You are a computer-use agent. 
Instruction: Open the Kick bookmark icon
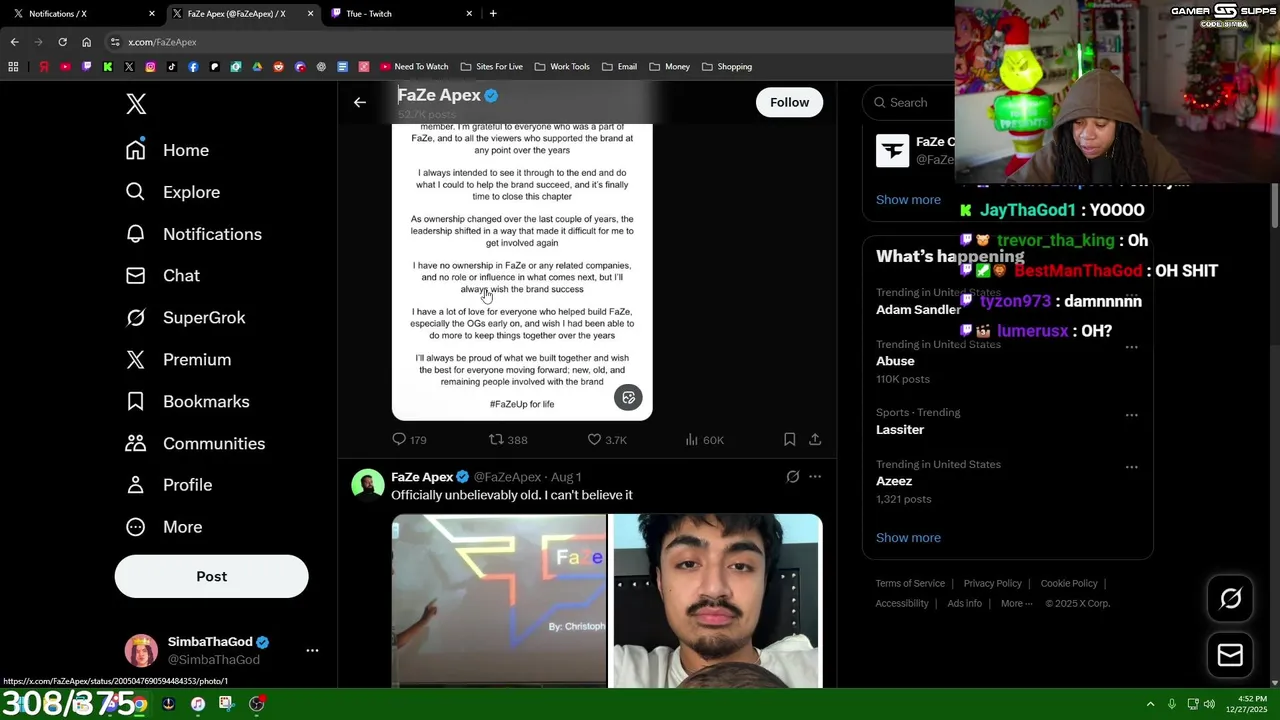click(108, 67)
